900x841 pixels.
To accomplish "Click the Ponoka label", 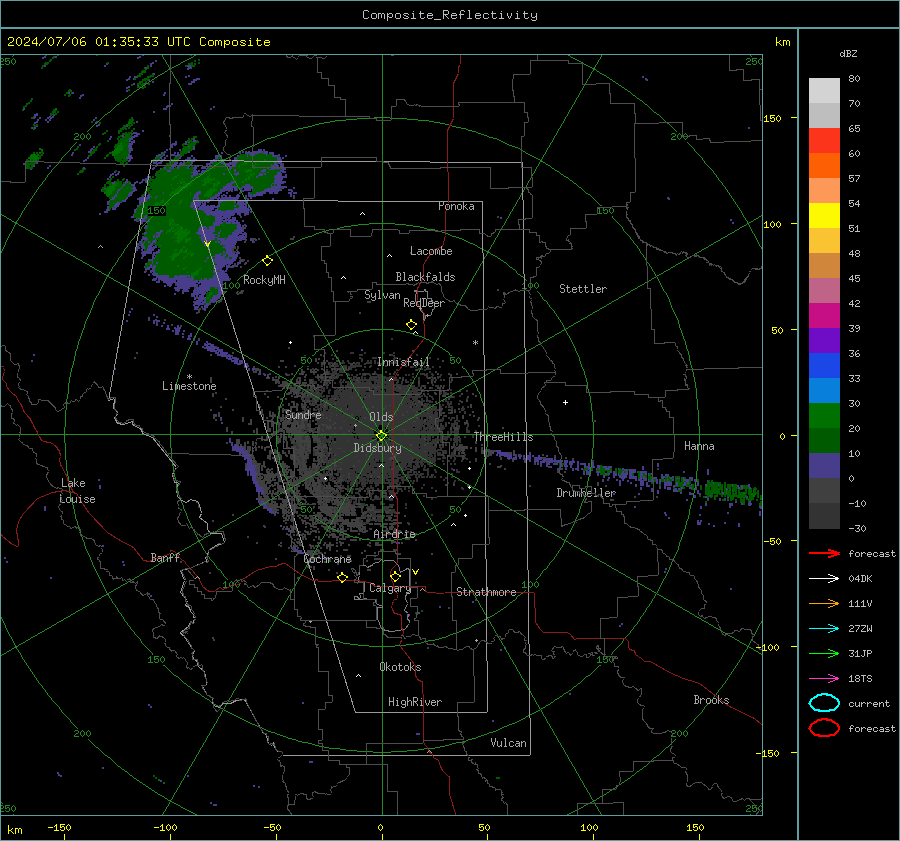I will pos(456,206).
